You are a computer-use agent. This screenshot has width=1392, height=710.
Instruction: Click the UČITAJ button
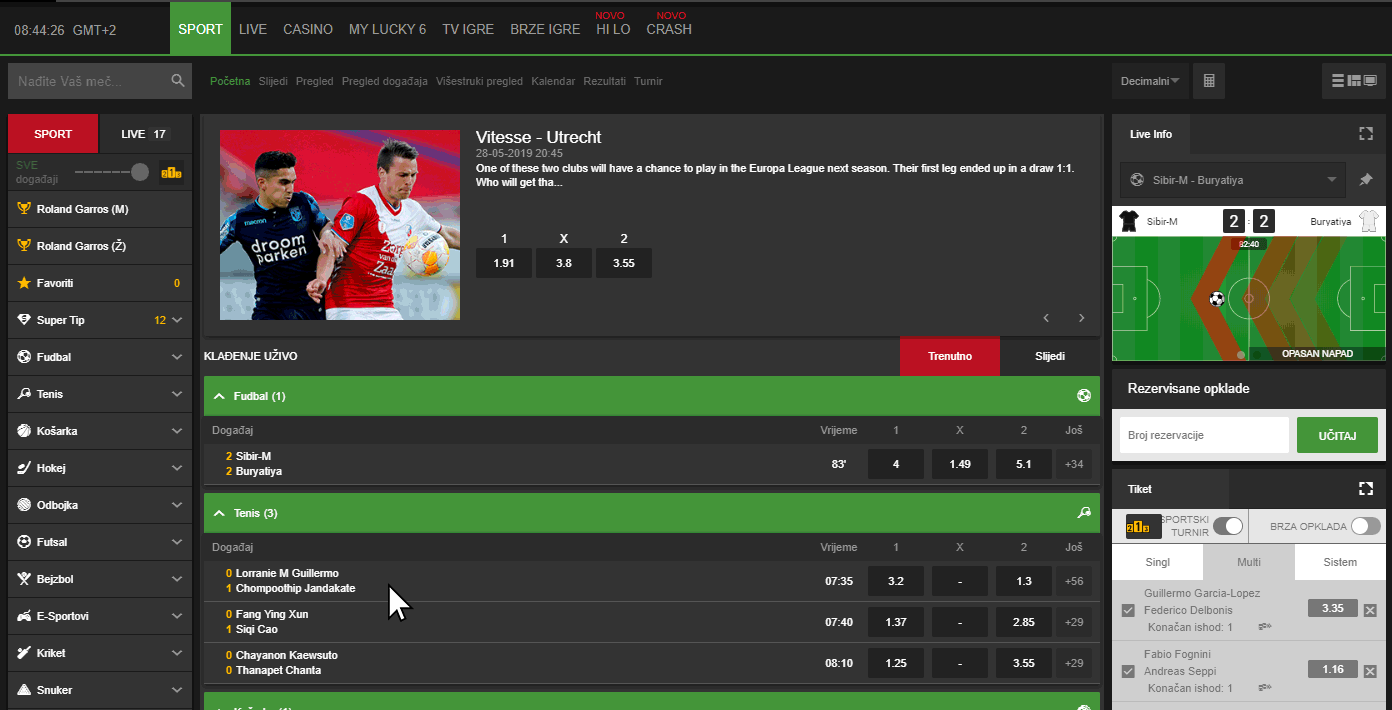pos(1337,435)
